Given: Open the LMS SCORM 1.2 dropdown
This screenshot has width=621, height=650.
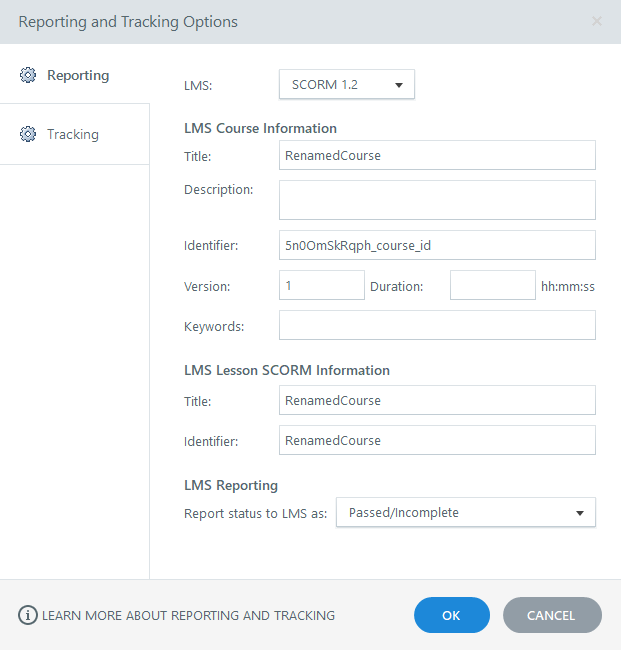Looking at the screenshot, I should [x=346, y=85].
